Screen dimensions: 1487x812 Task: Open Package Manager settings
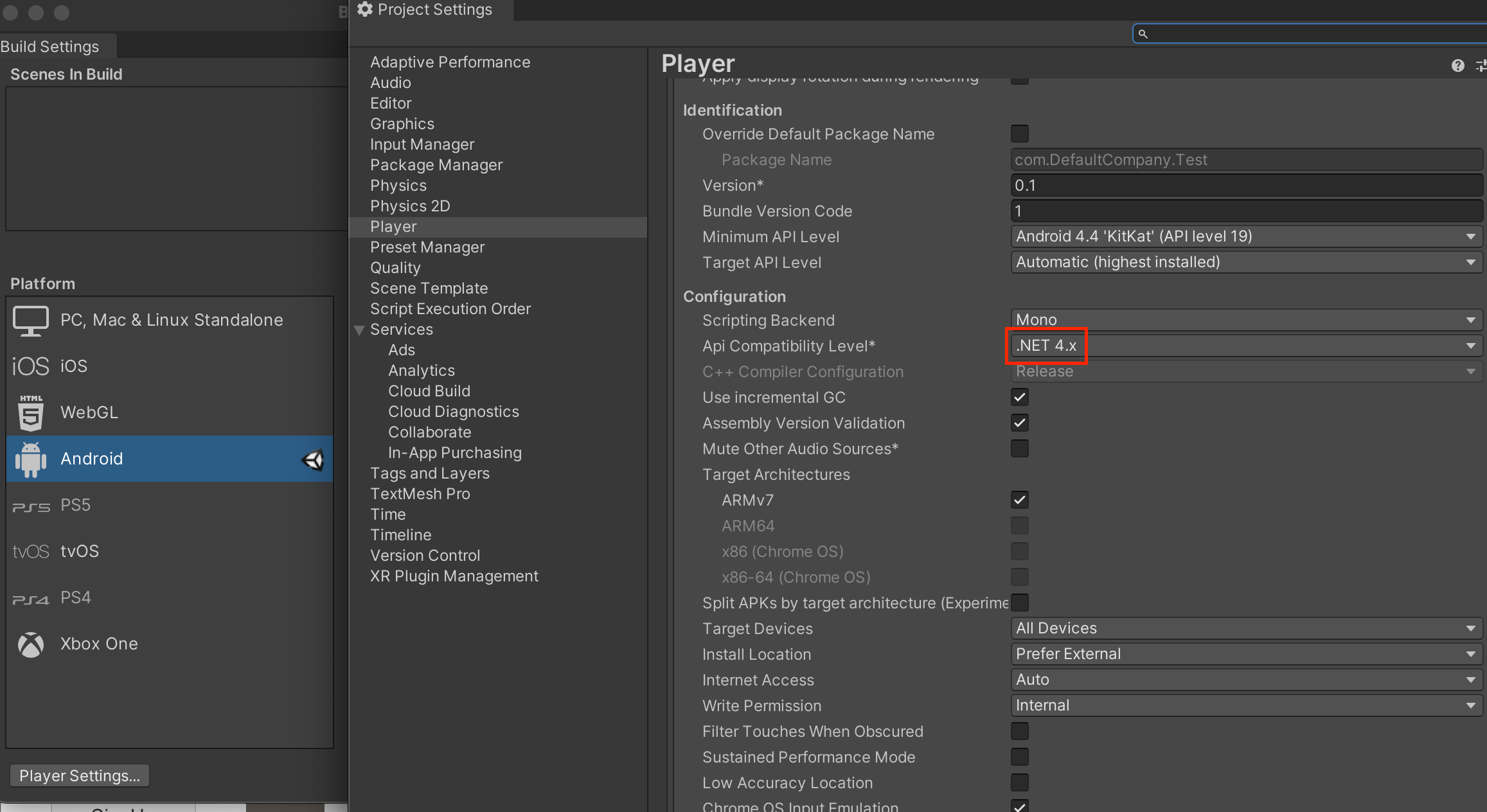tap(436, 165)
